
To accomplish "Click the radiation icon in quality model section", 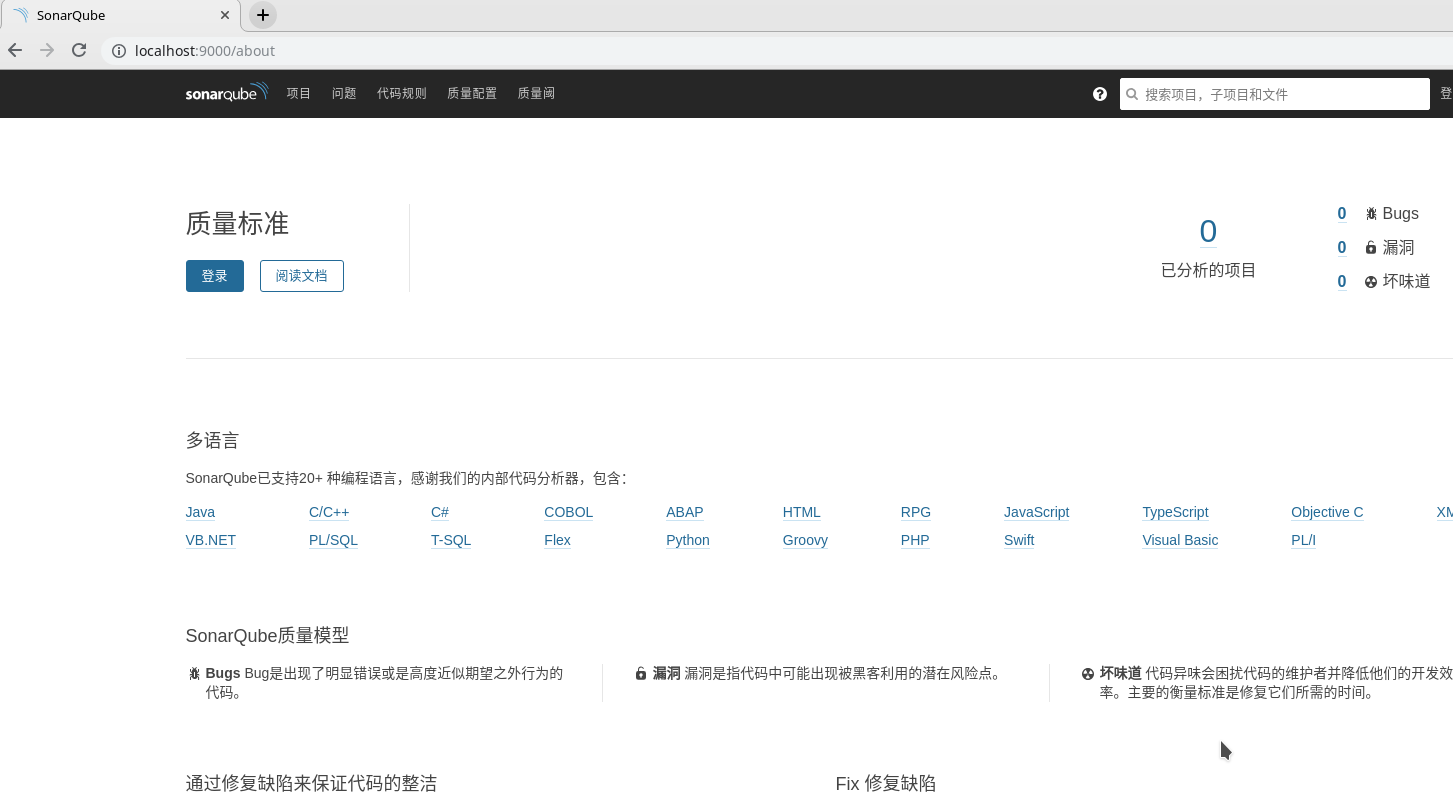I will (1088, 674).
